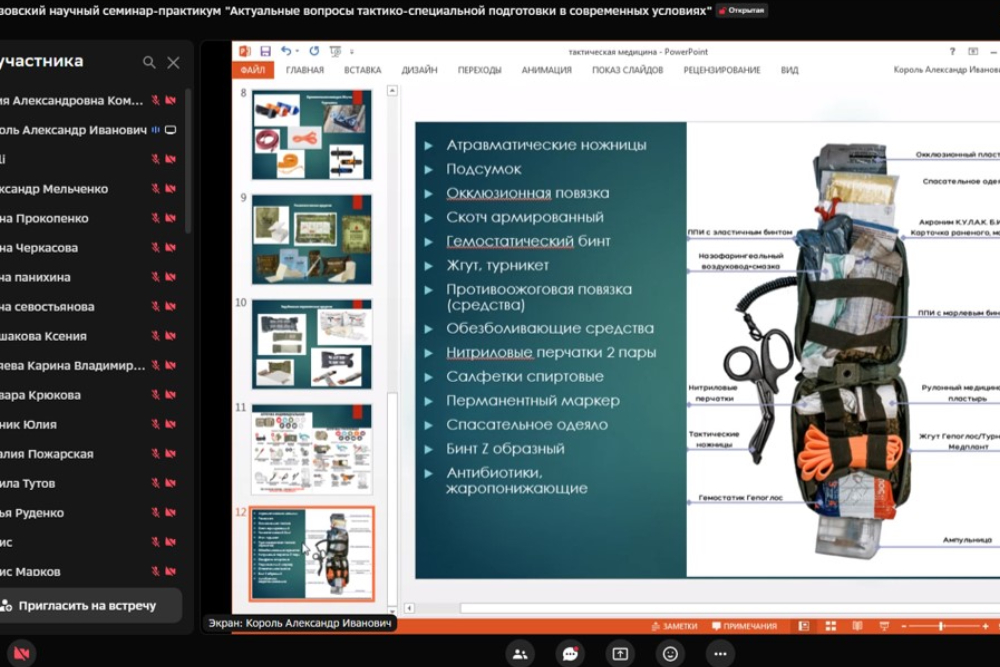
Task: Open the more options three-dot menu
Action: point(720,654)
